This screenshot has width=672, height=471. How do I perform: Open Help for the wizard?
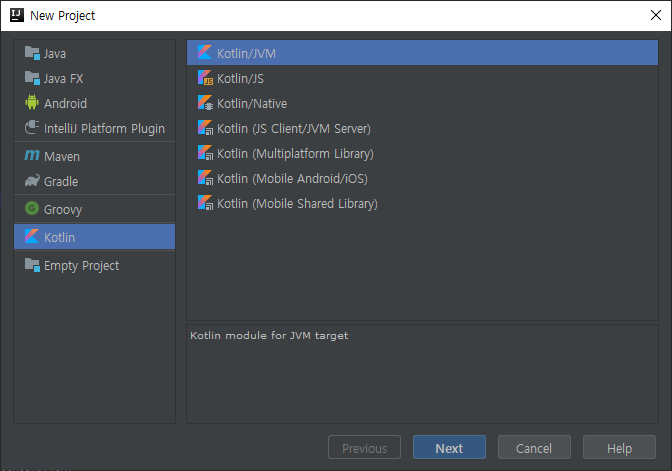[619, 448]
